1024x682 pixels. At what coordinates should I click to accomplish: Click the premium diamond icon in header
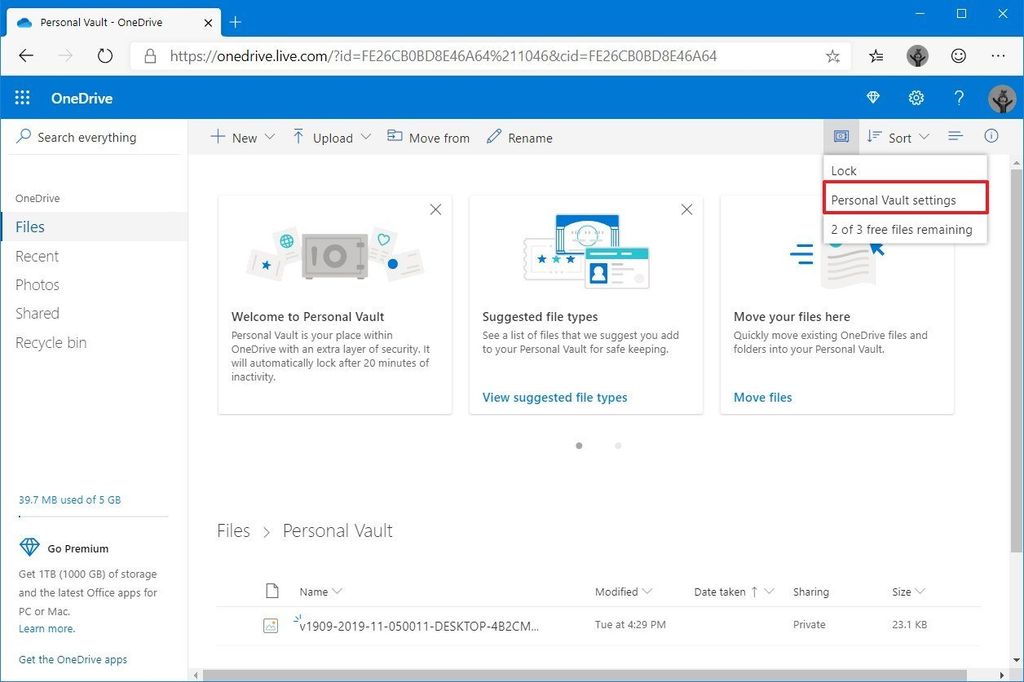click(x=873, y=98)
